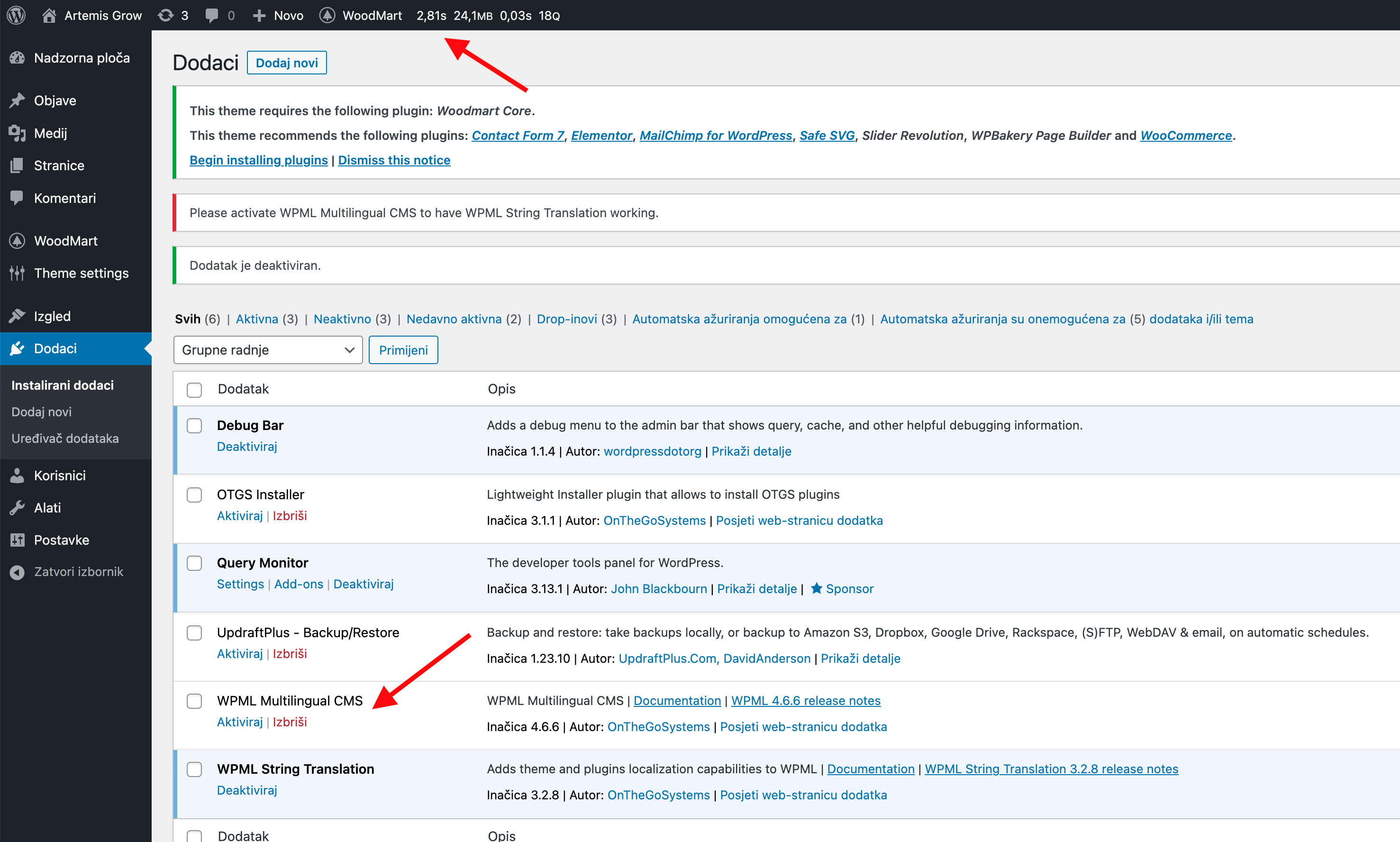Toggle select-all checkbox in table footer
Viewport: 1400px width, 842px height.
(194, 836)
